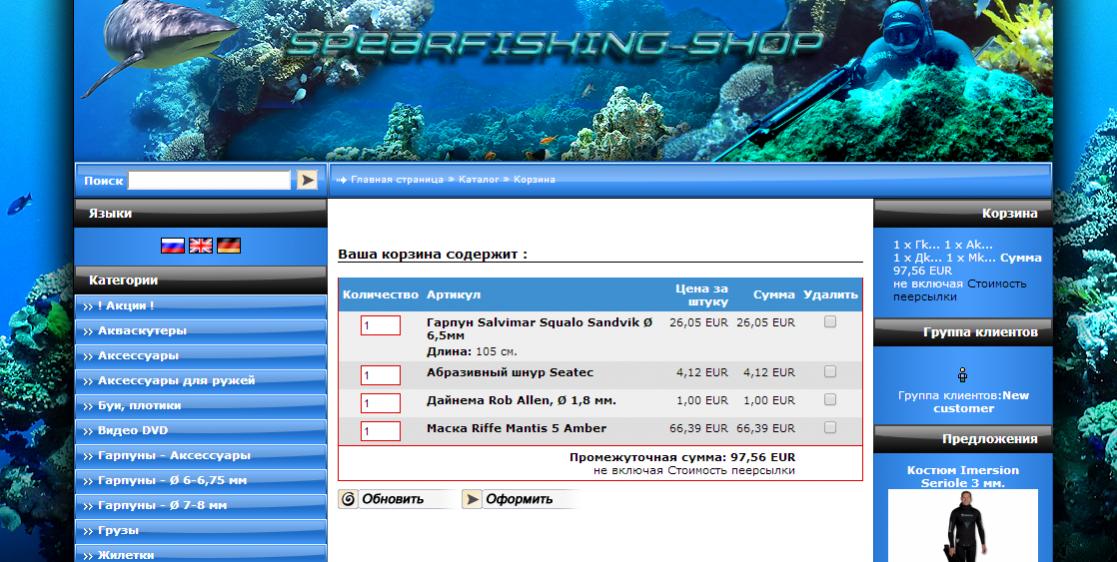Click the customer group person icon

click(x=962, y=375)
